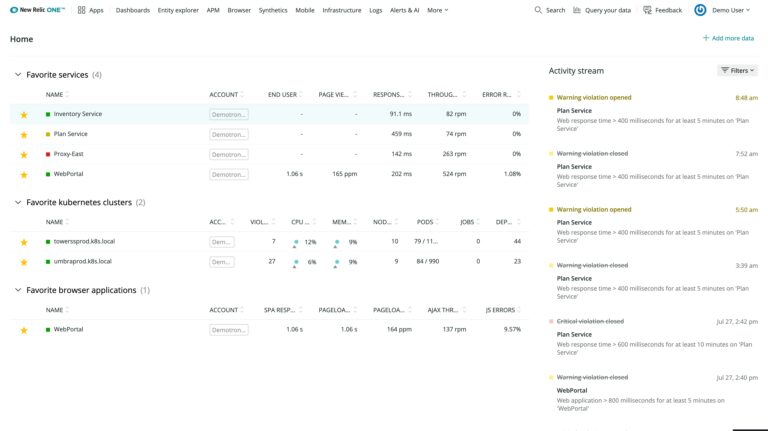Open the Inventory Service entity
Image resolution: width=768 pixels, height=431 pixels.
(x=78, y=114)
